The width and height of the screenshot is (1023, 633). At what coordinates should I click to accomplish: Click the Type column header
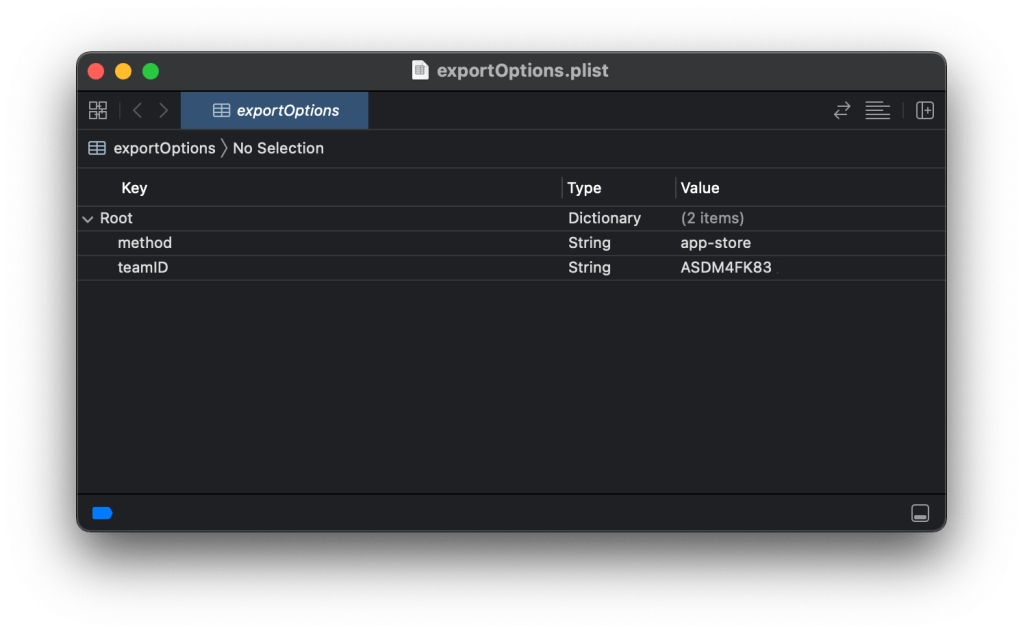click(x=584, y=188)
